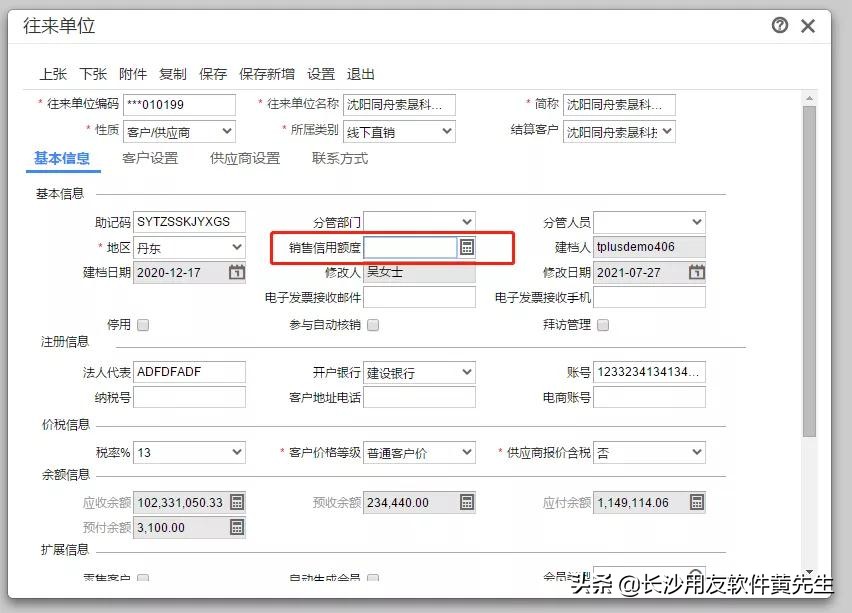Click the 电商账号 input field

tap(649, 397)
